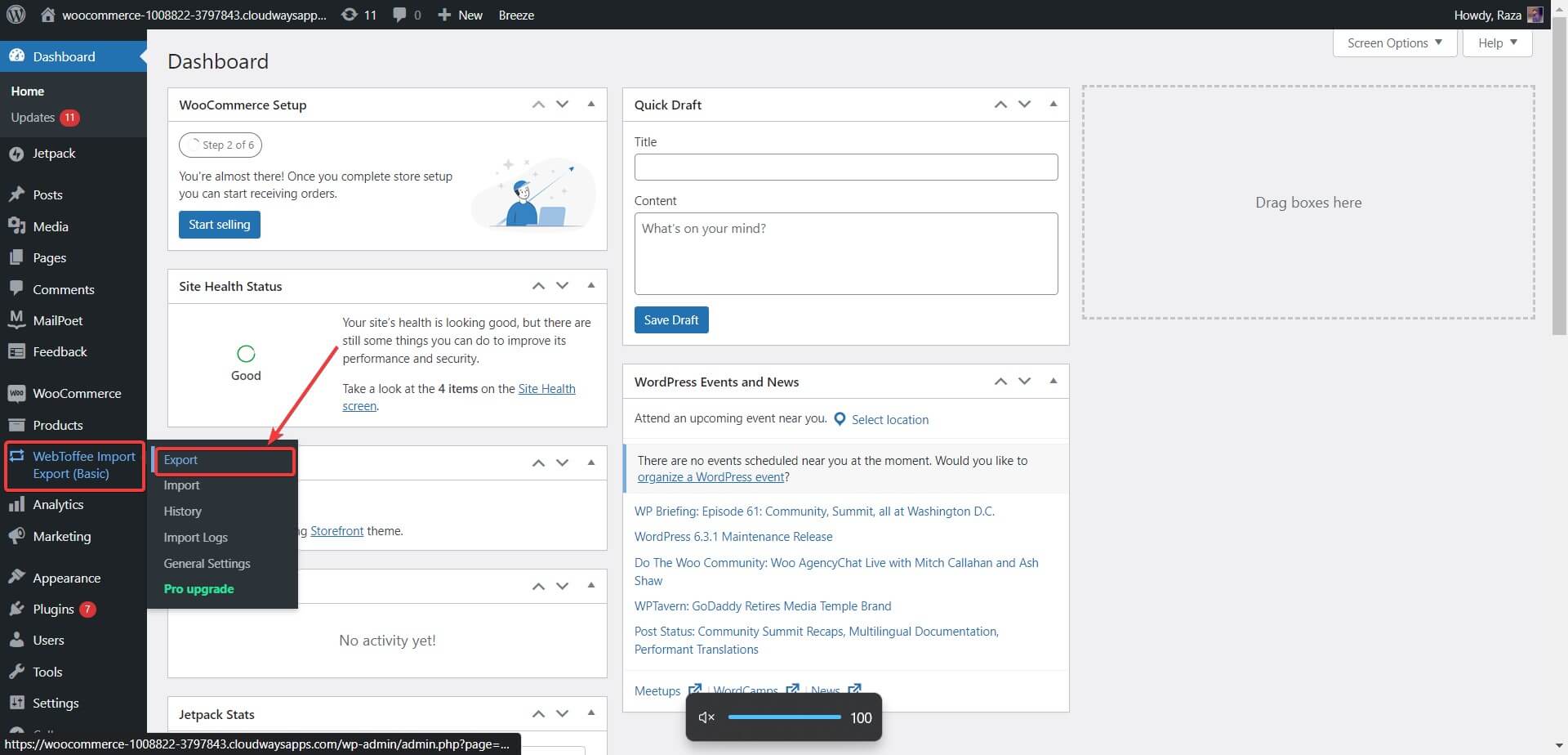Open organize a WordPress event link

click(710, 477)
